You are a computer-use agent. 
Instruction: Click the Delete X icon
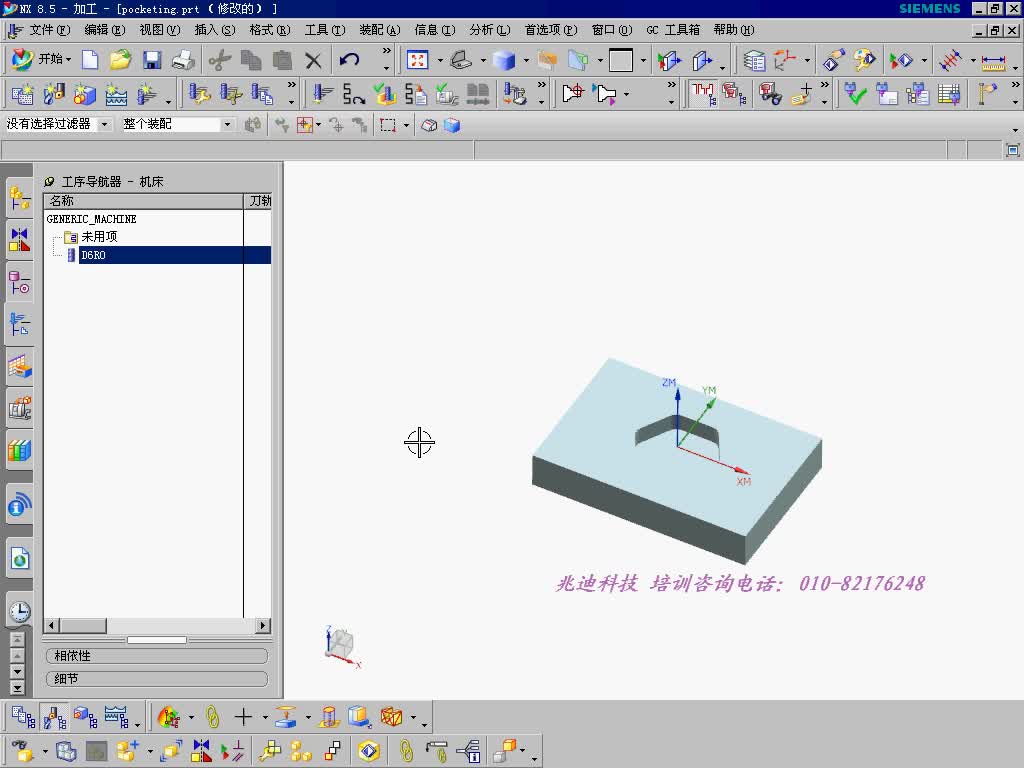(x=313, y=61)
